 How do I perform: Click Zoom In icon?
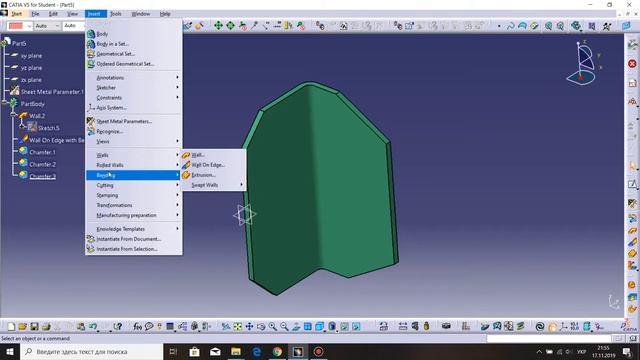coord(273,327)
